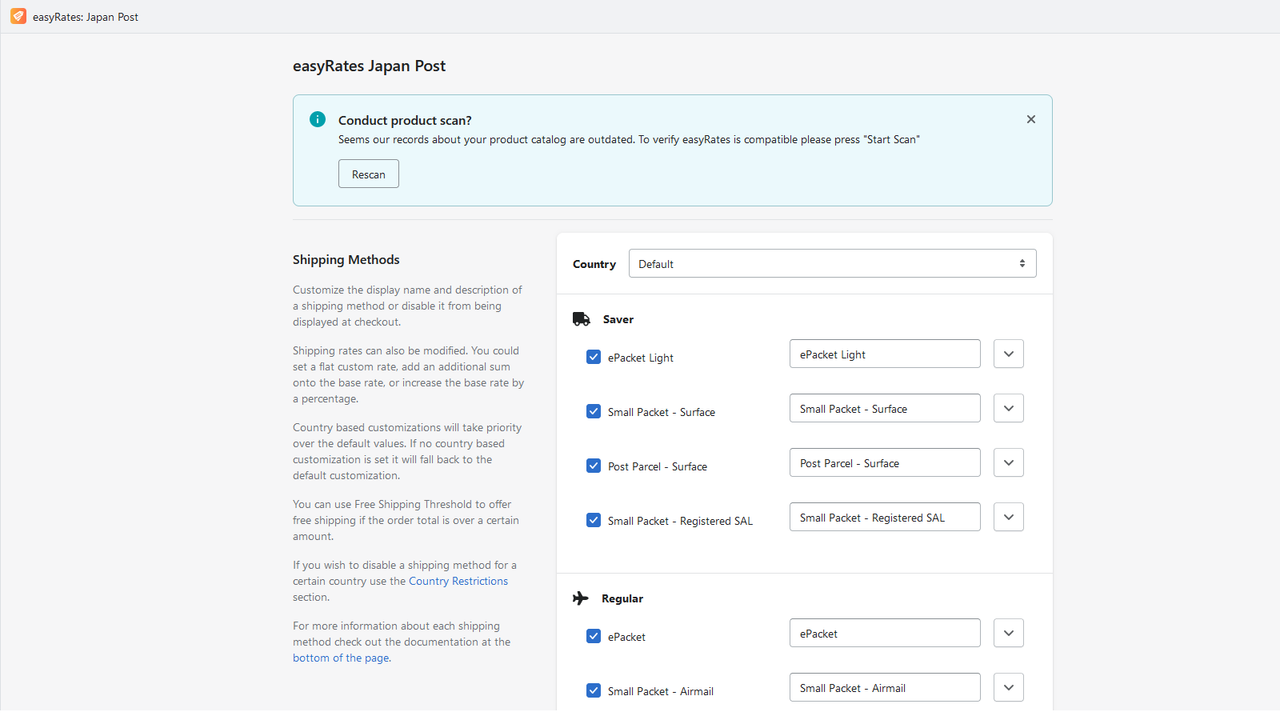Image resolution: width=1280 pixels, height=720 pixels.
Task: Uncheck the ePacket checkbox under Regular
Action: tap(593, 636)
